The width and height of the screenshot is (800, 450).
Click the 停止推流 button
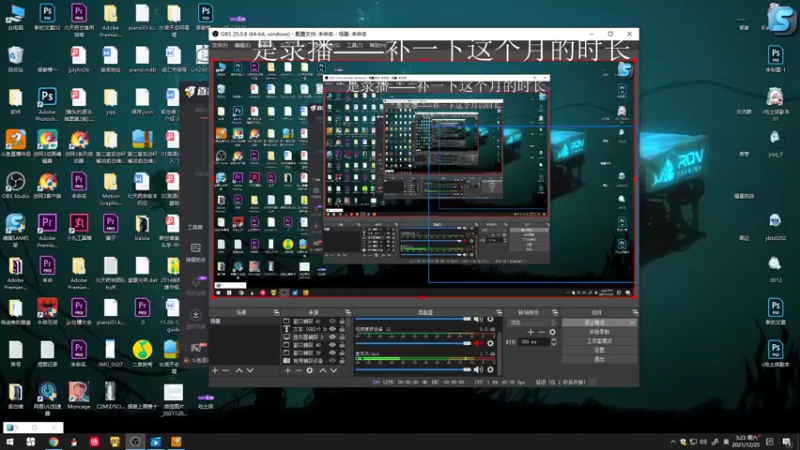[x=599, y=322]
